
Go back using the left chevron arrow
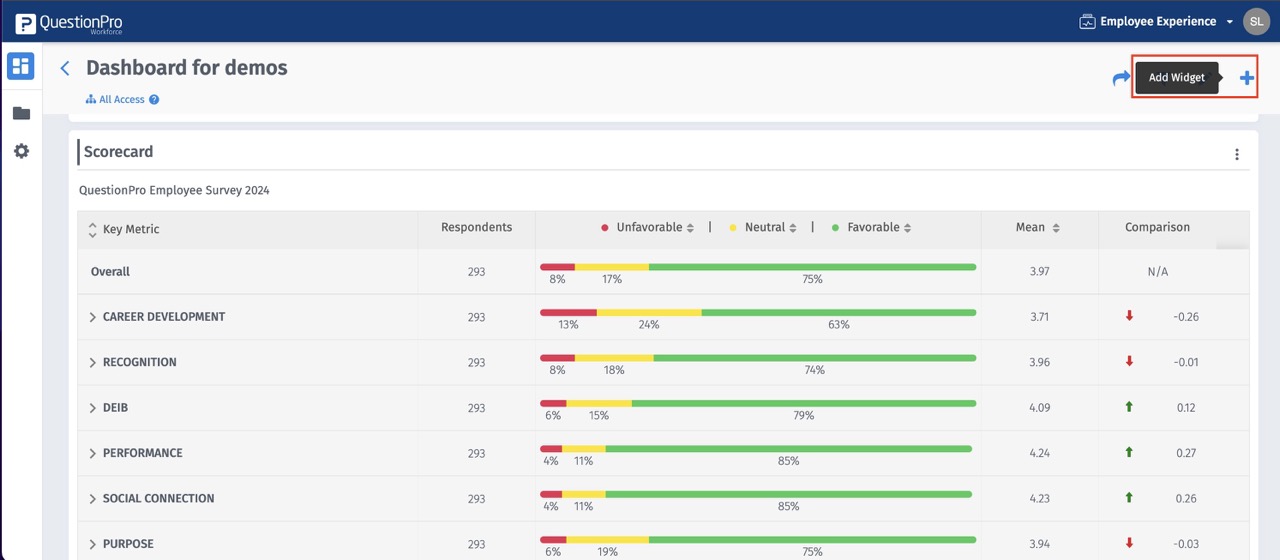click(66, 68)
